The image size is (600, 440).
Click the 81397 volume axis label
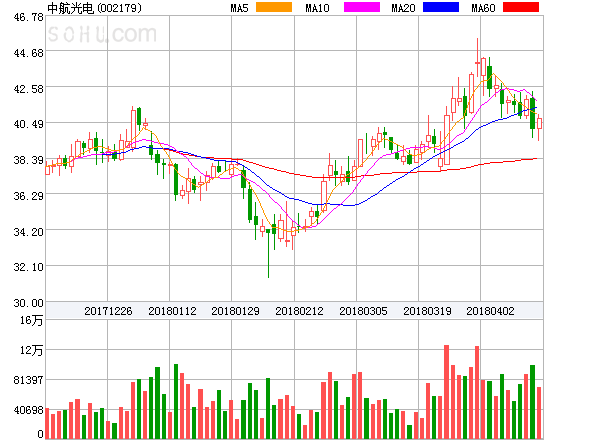click(x=25, y=380)
